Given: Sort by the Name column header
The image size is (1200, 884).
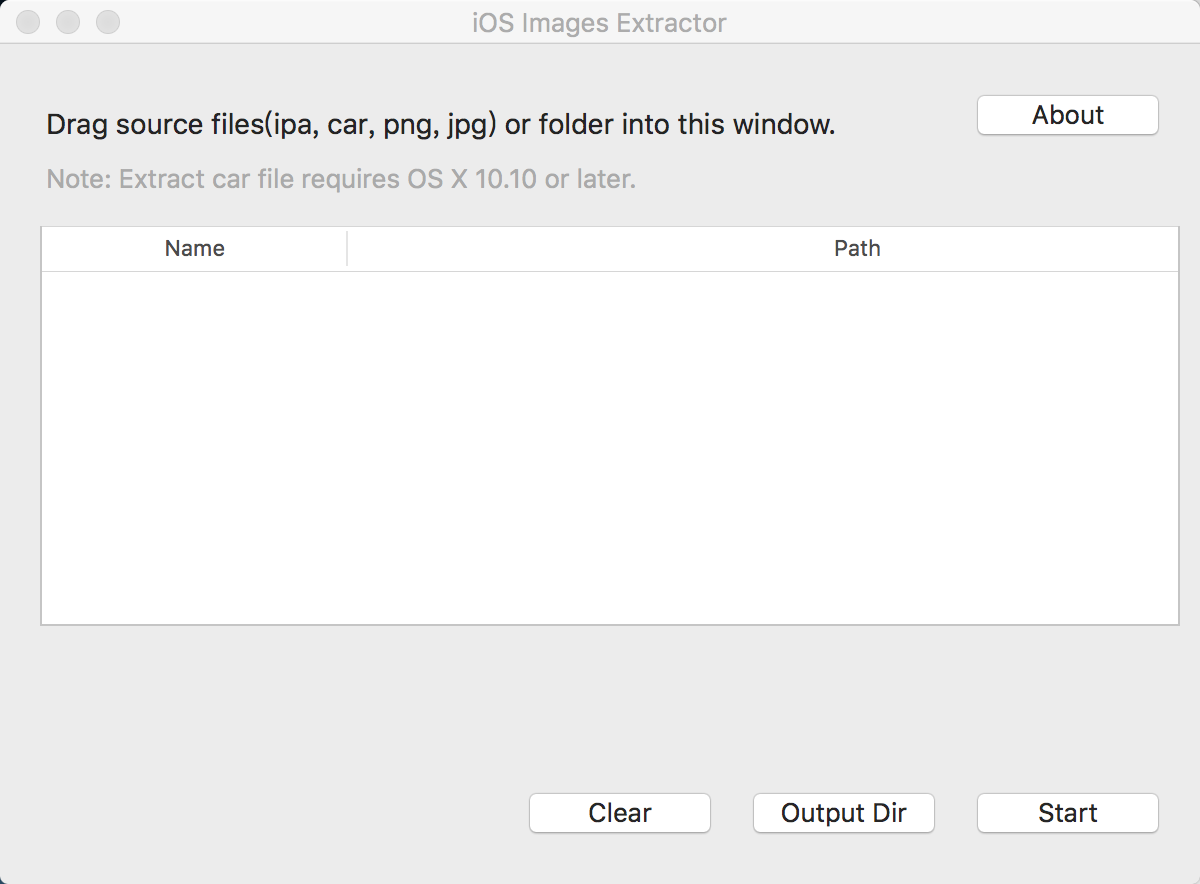Looking at the screenshot, I should click(x=194, y=248).
